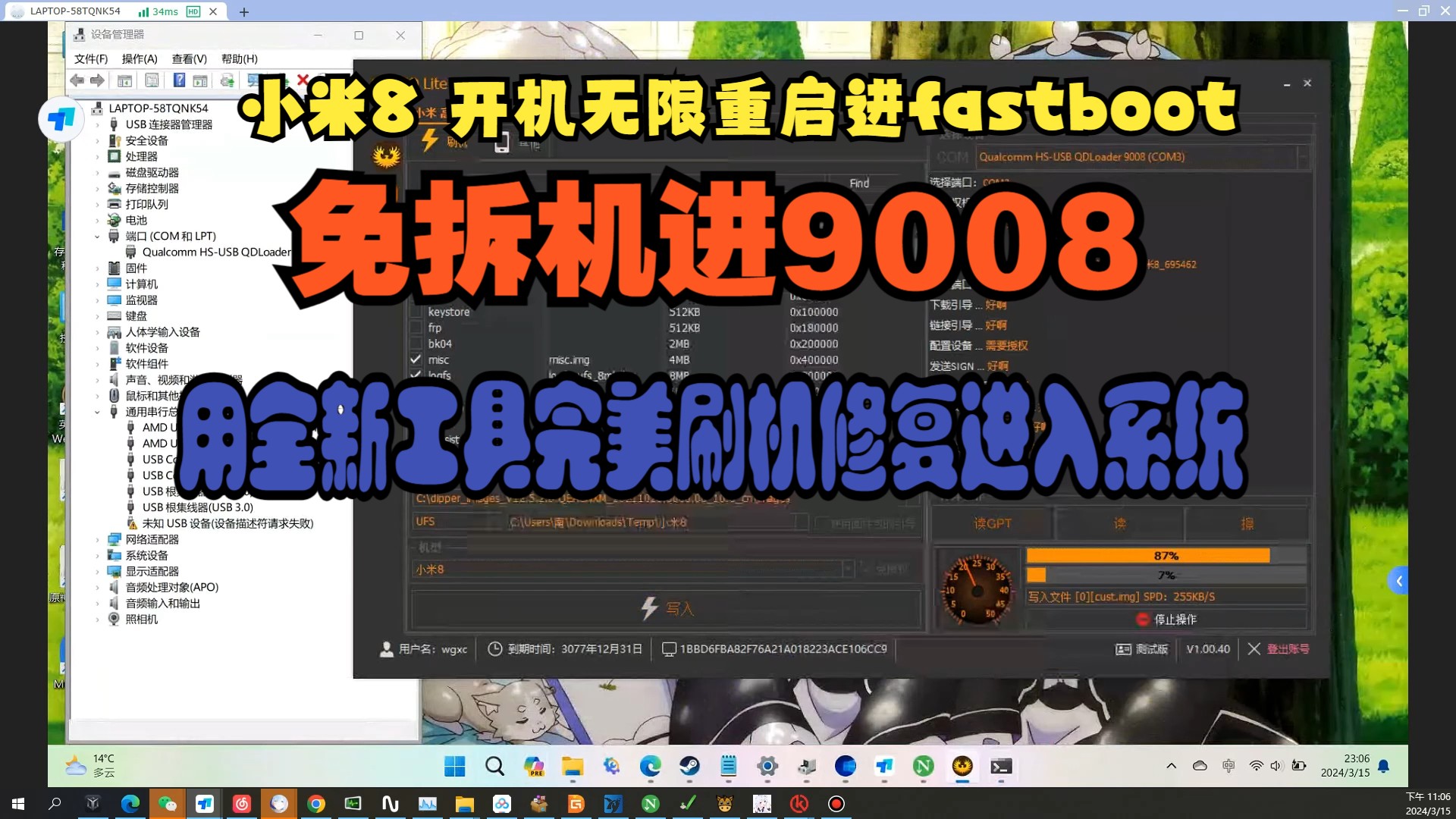Click the Find button in flash tool
The width and height of the screenshot is (1456, 819).
click(859, 183)
